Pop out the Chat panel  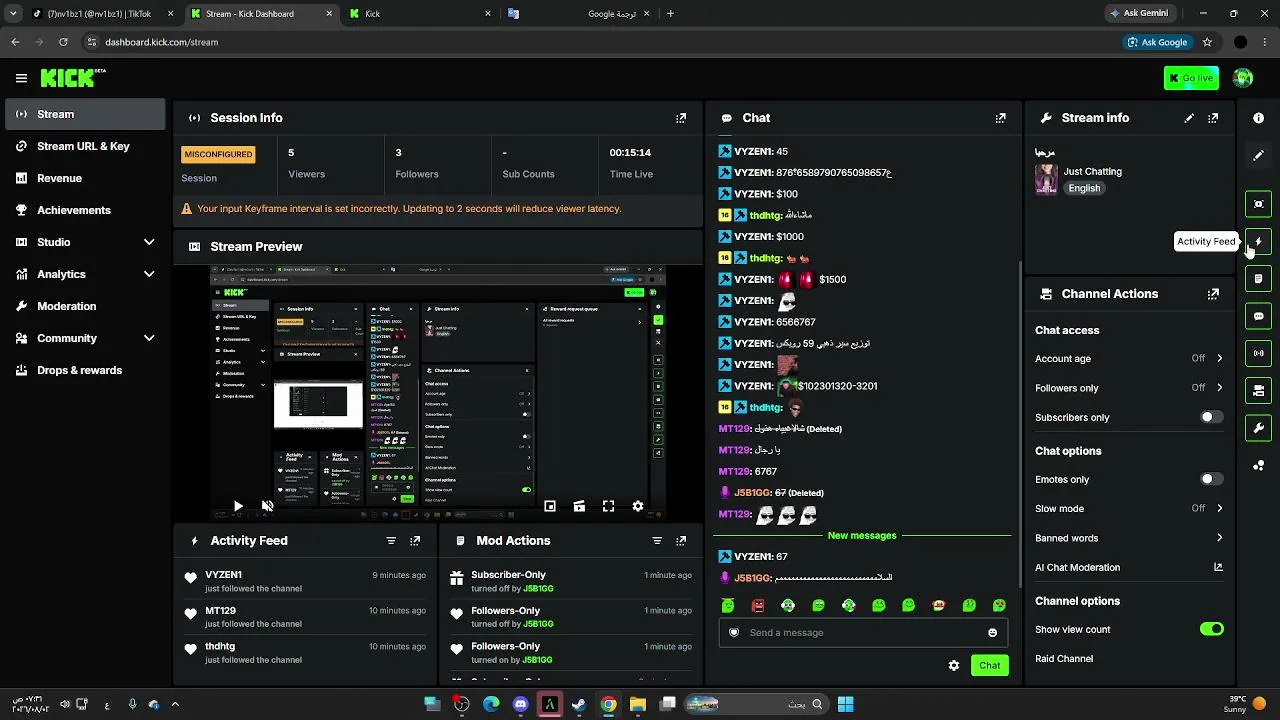[1000, 118]
